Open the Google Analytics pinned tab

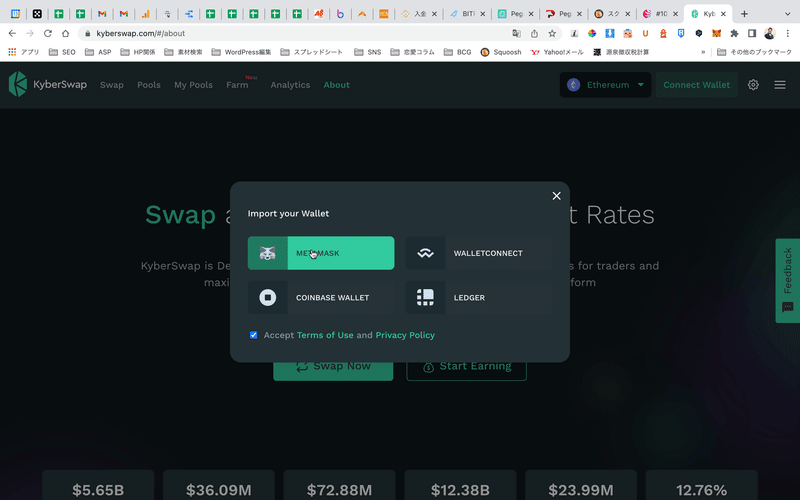(x=145, y=14)
